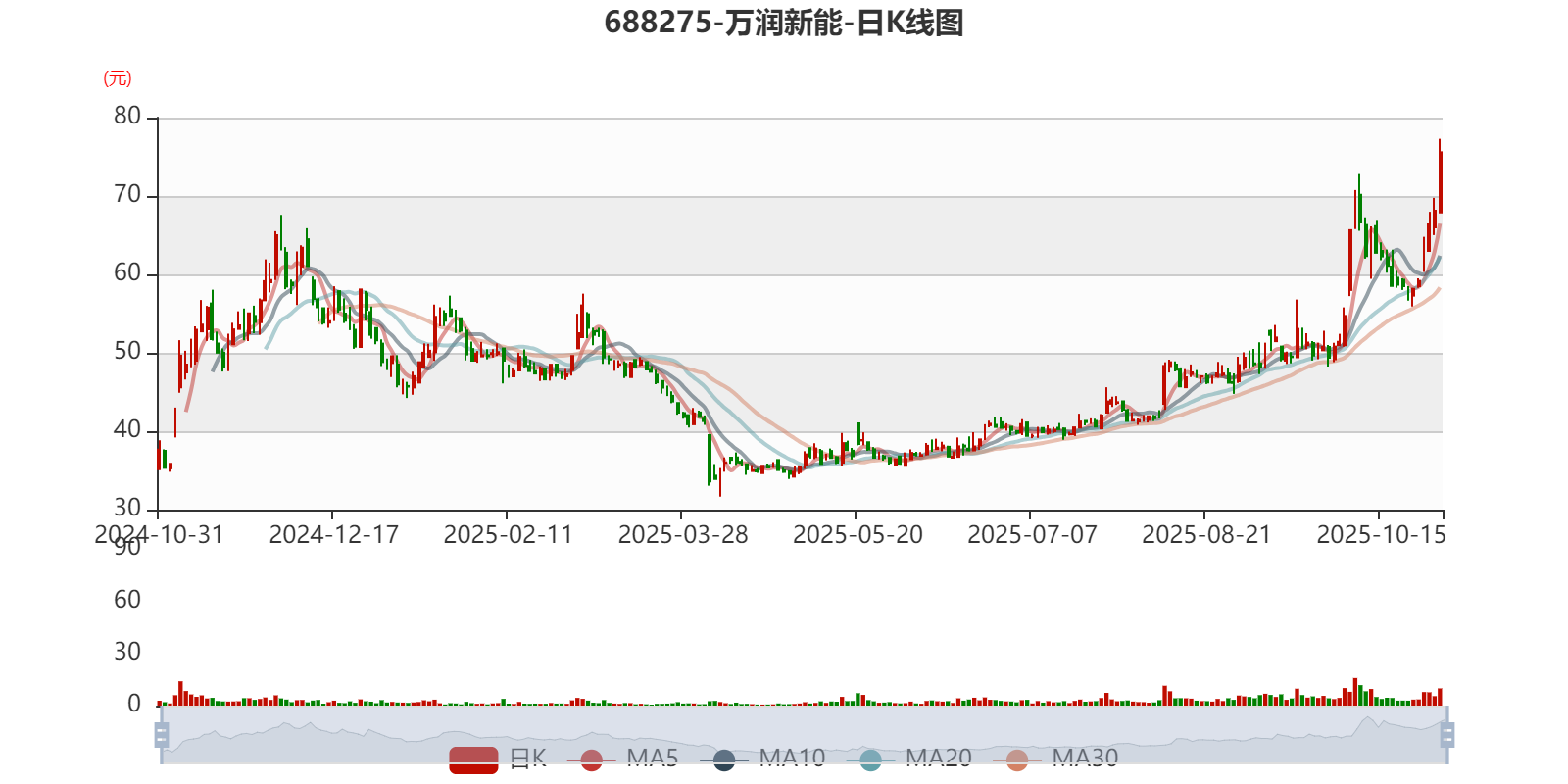Click the 2025-07-07 date label
Viewport: 1568px width, 784px height.
[x=1032, y=535]
